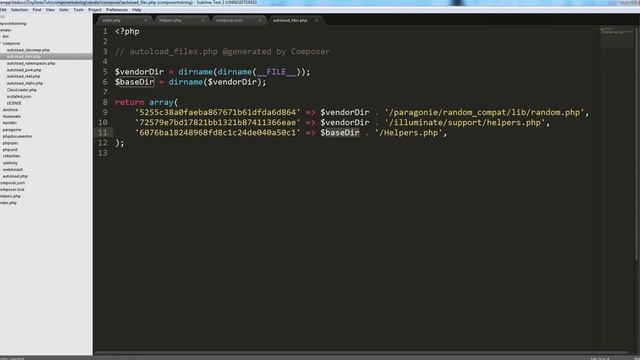Expand the sebastian folder in sidebar
Screen dimensions: 640x360
click(x=11, y=156)
